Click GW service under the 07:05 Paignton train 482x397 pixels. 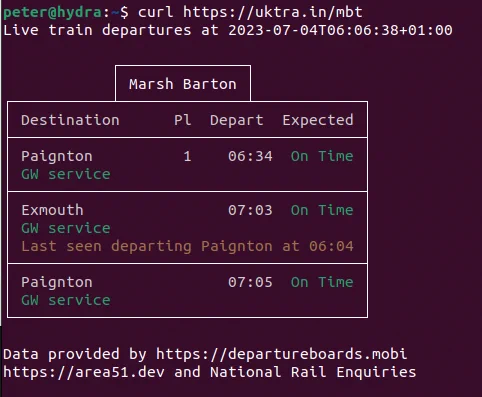pyautogui.click(x=66, y=300)
